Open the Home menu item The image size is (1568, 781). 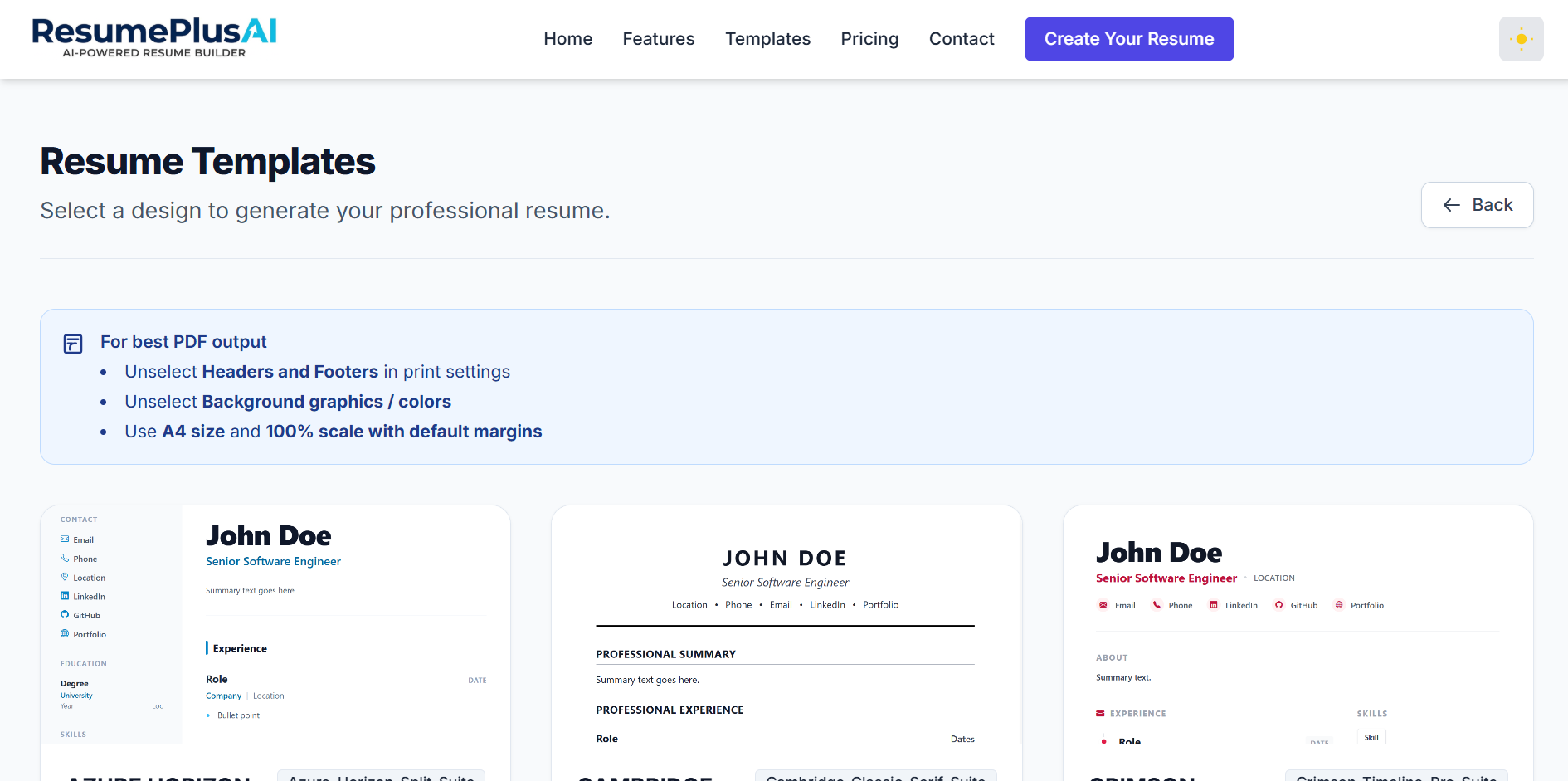click(x=567, y=39)
